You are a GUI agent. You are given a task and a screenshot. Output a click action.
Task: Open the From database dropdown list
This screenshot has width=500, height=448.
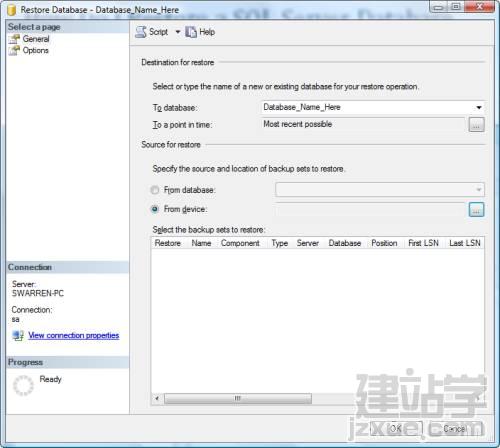pos(380,190)
